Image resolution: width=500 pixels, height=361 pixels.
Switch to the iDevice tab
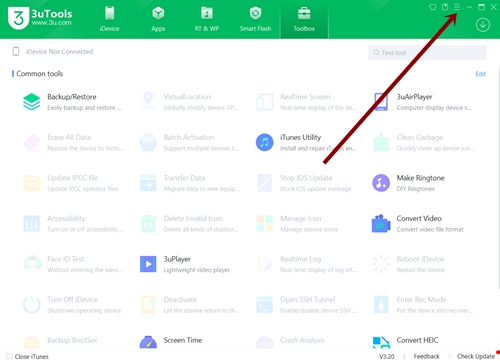(109, 19)
